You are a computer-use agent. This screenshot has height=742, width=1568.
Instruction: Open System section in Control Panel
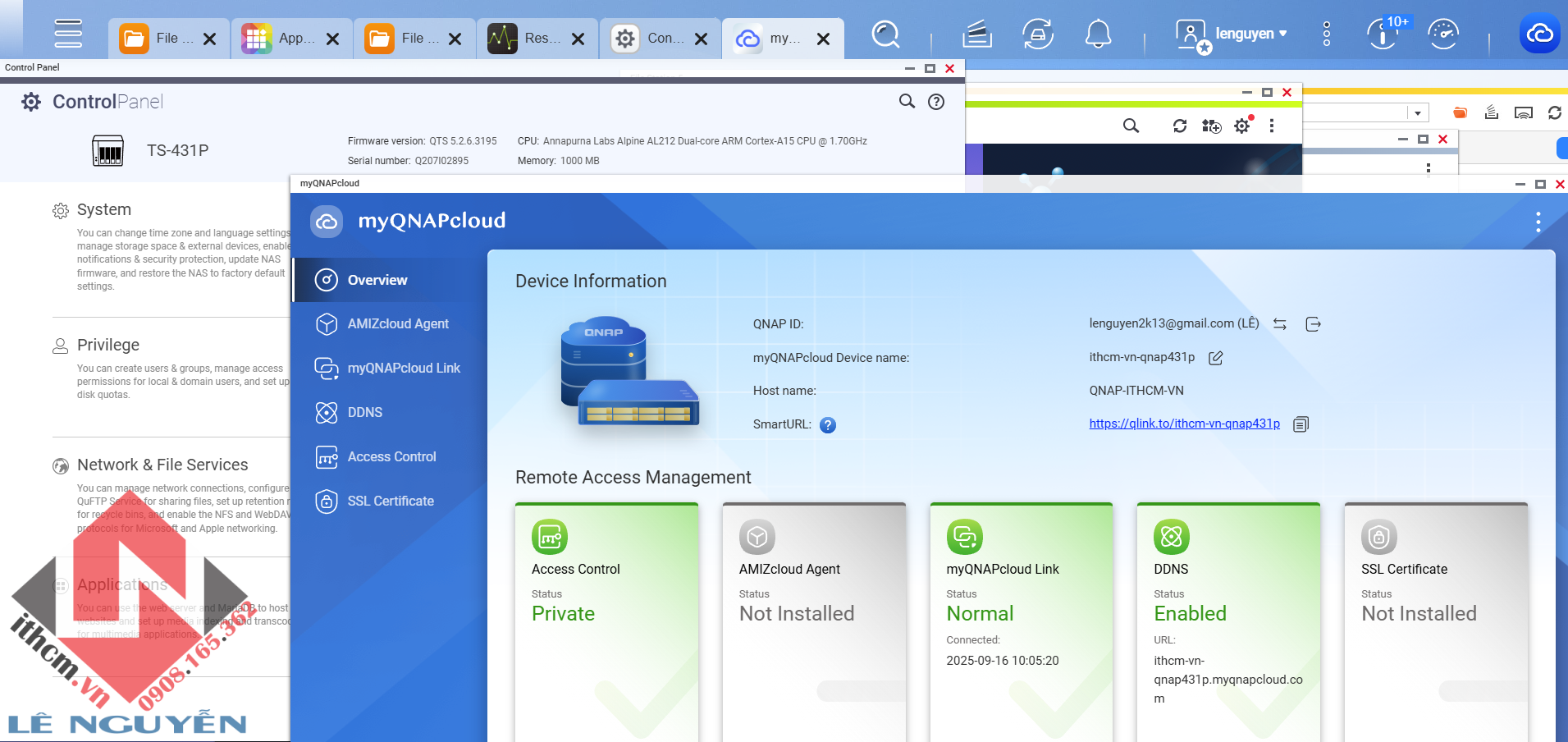click(x=104, y=209)
